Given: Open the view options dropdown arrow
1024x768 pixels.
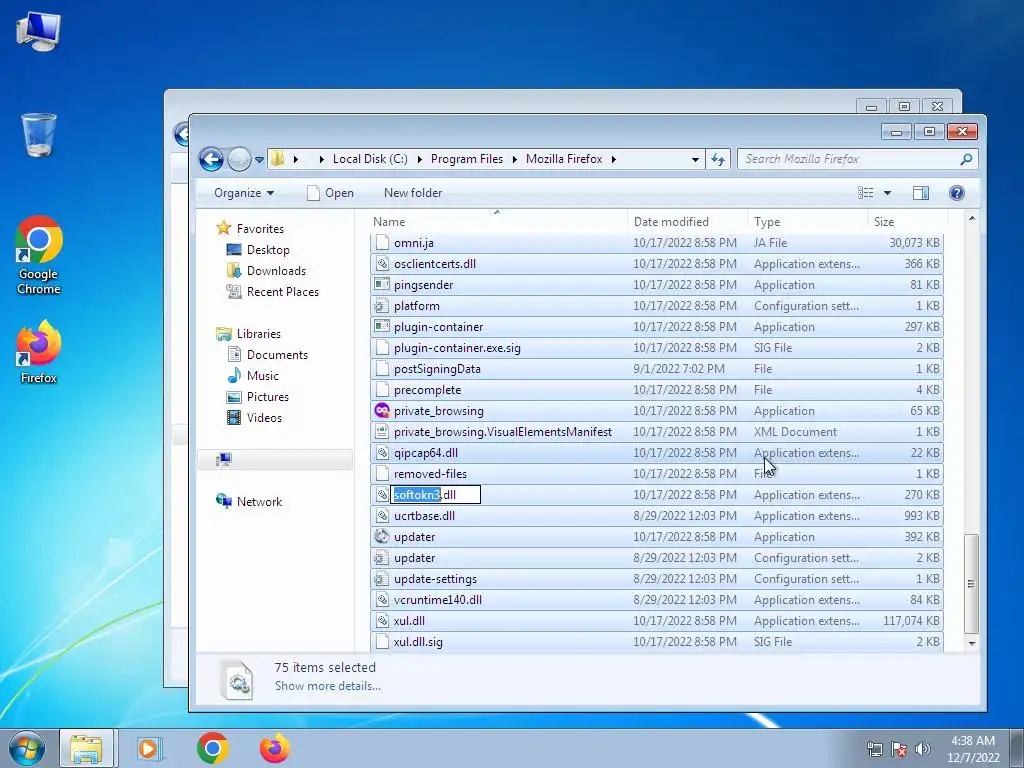Looking at the screenshot, I should click(888, 193).
